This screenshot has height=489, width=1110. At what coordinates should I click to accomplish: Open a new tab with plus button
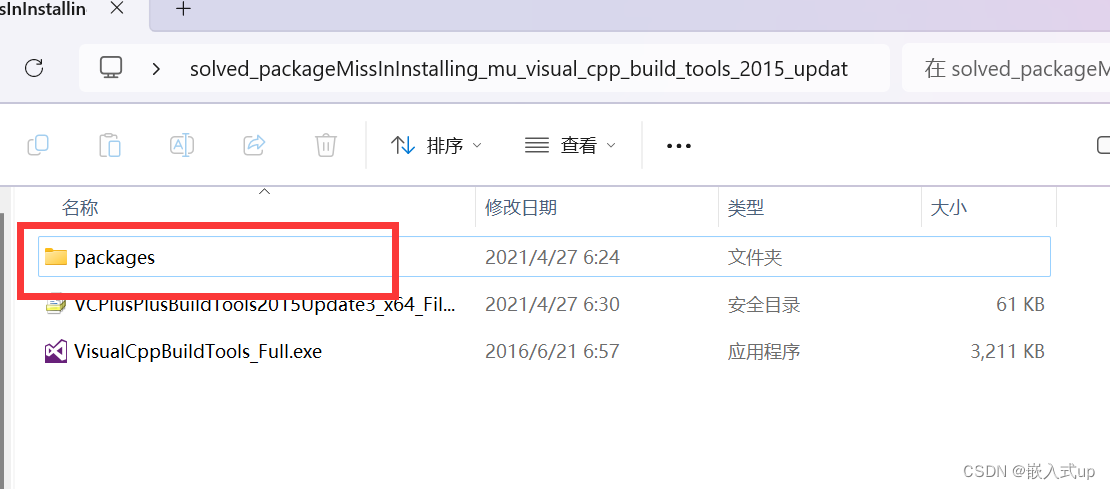pyautogui.click(x=183, y=9)
